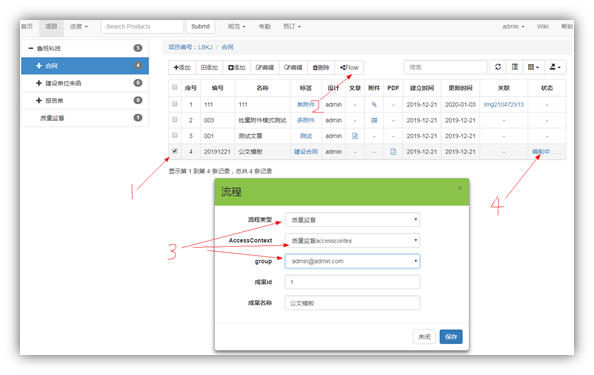Image resolution: width=594 pixels, height=375 pixels.
Task: Click the 多附件 tag link in row 003
Action: point(306,120)
